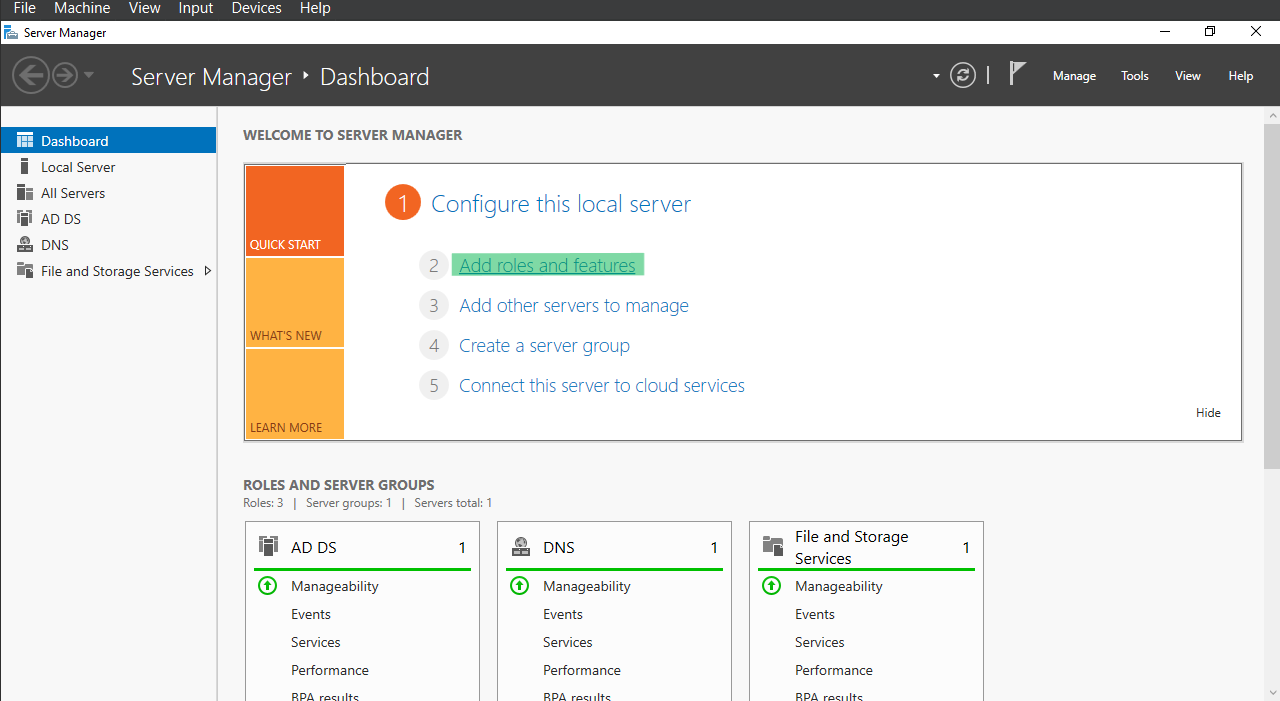The width and height of the screenshot is (1280, 701).
Task: Open Events in DNS tile
Action: (x=563, y=614)
